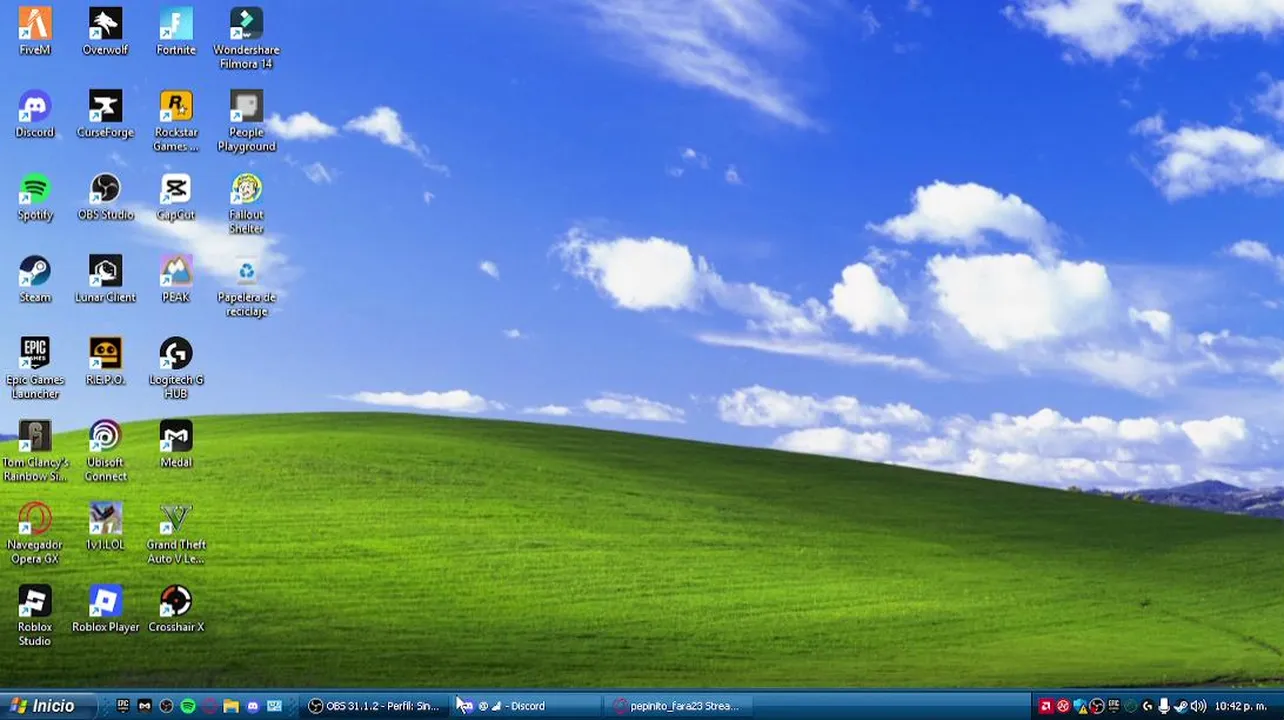
Task: Open Wondershare Filmora 14 shortcut
Action: click(246, 38)
